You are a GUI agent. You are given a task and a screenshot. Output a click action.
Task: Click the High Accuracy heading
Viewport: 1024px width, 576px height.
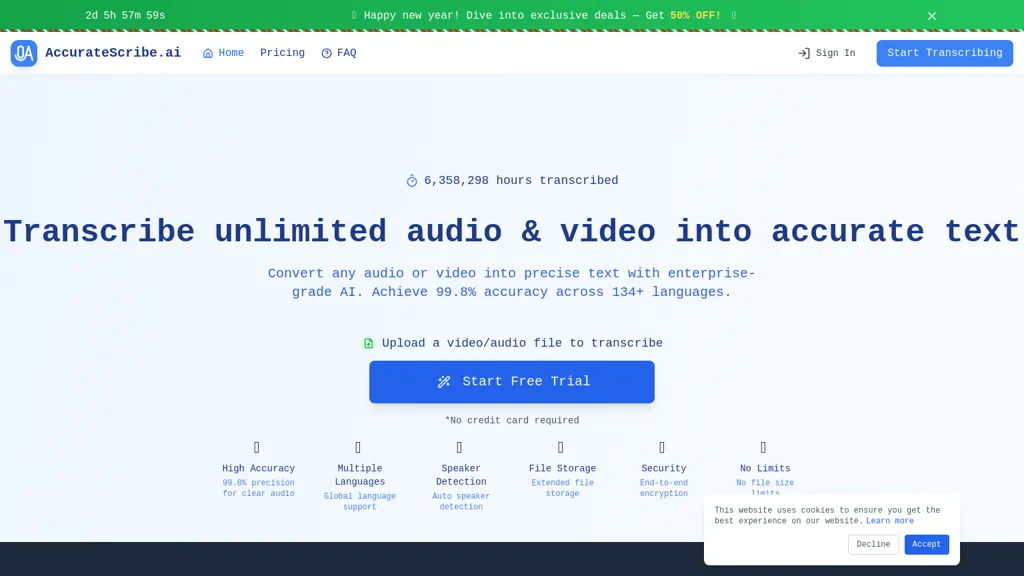click(x=259, y=468)
